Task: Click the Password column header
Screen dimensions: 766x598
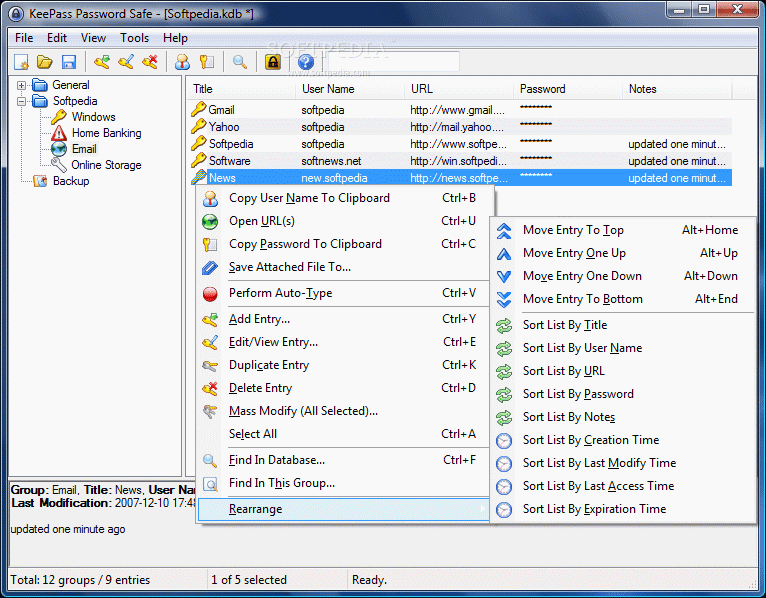Action: coord(568,89)
